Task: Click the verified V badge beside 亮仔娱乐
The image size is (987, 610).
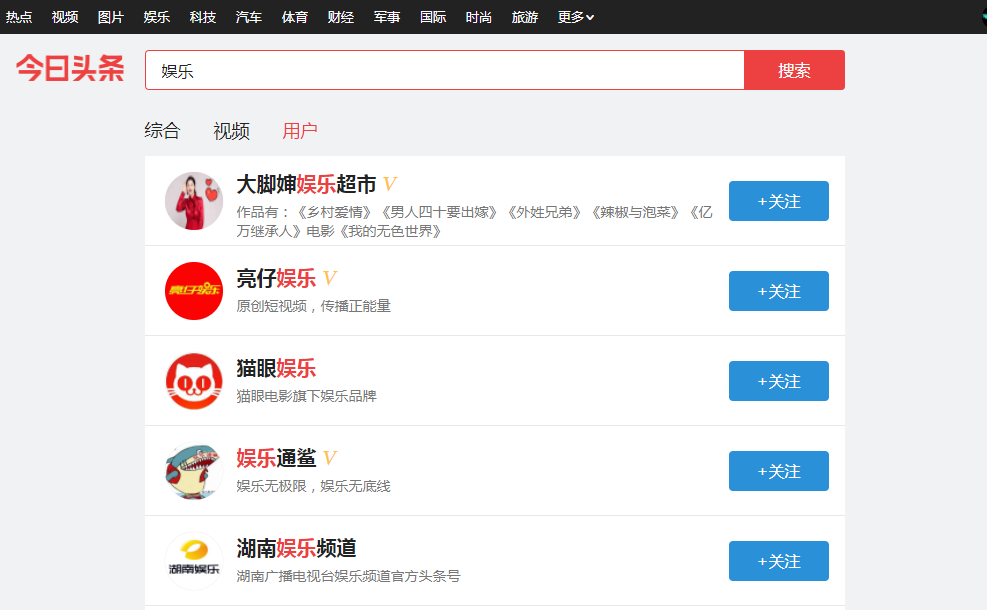Action: pos(330,278)
